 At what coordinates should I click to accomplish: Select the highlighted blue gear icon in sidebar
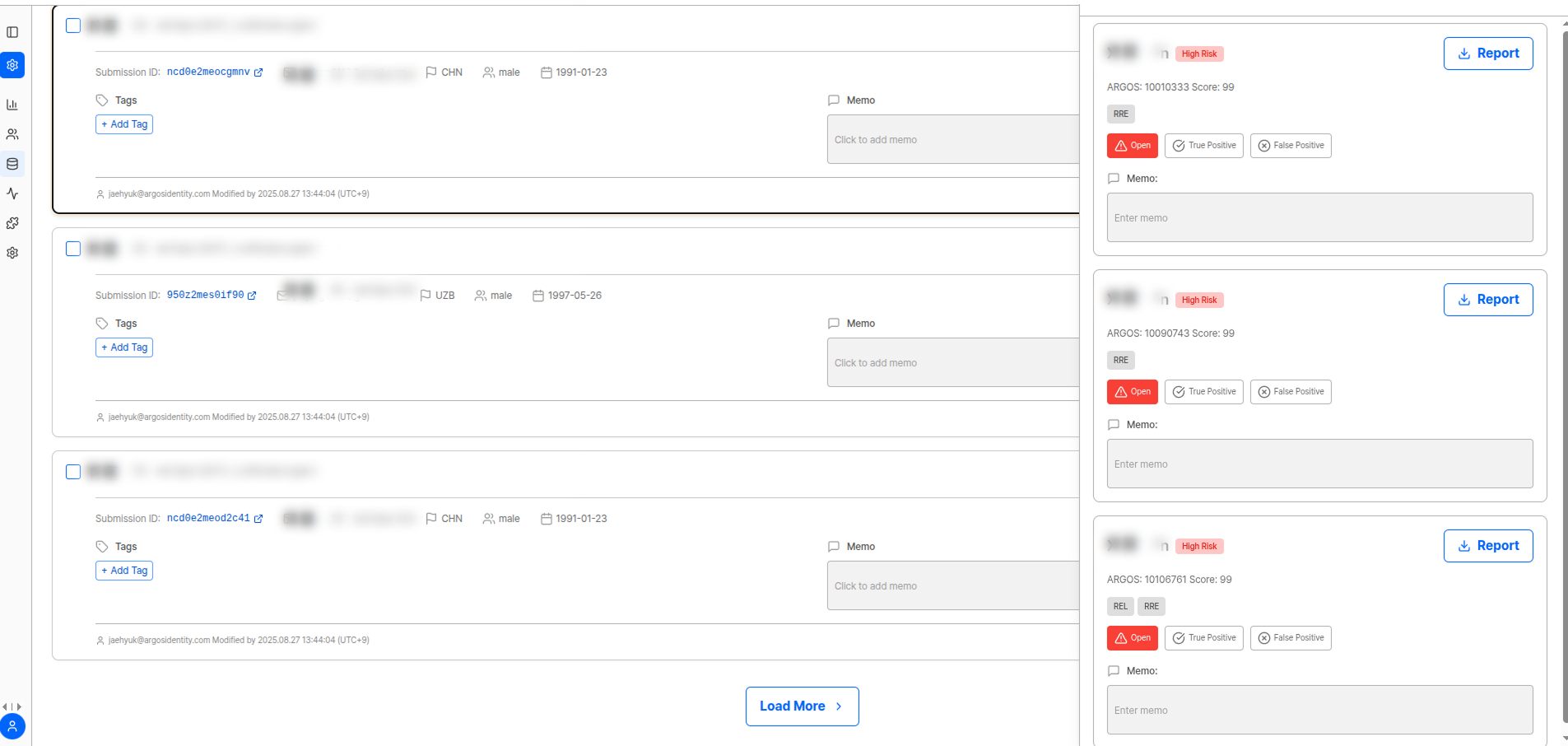tap(12, 65)
